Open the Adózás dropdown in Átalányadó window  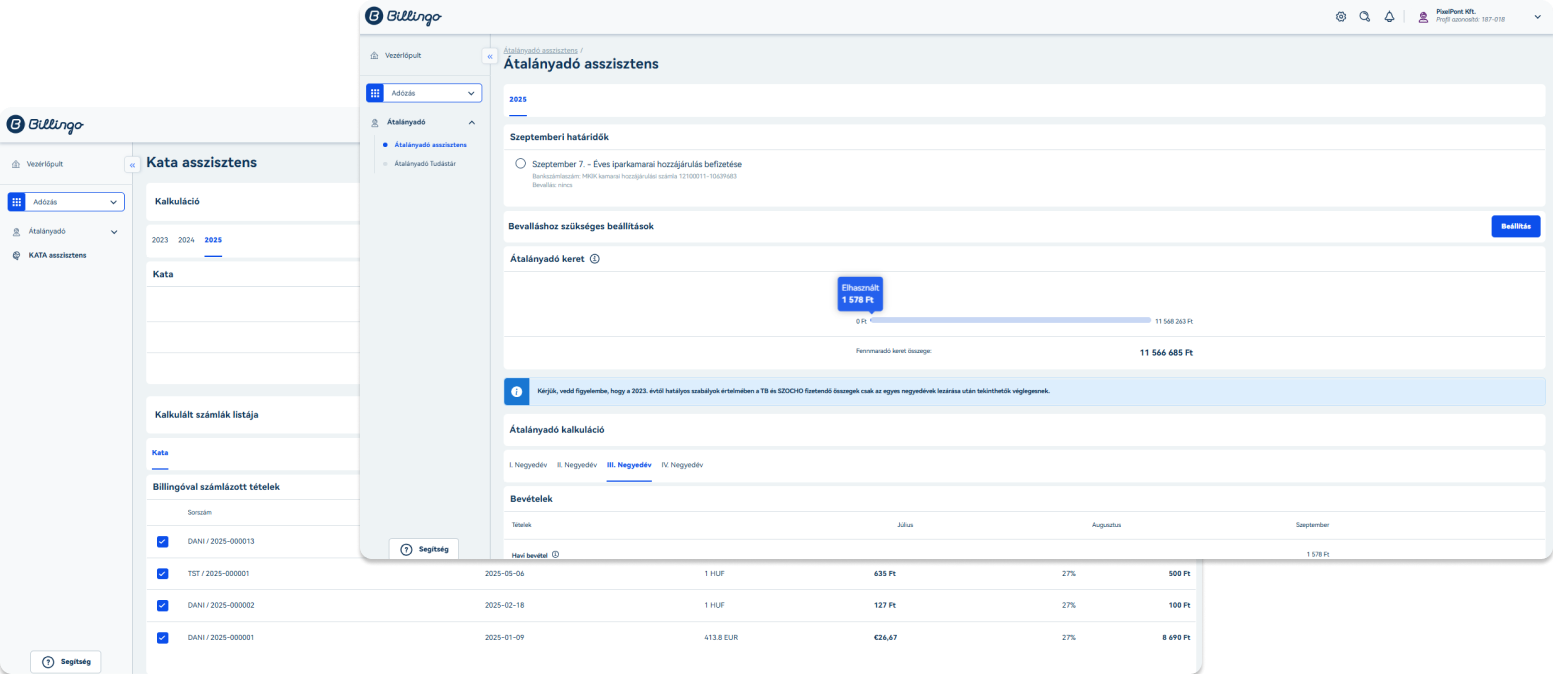tap(424, 93)
